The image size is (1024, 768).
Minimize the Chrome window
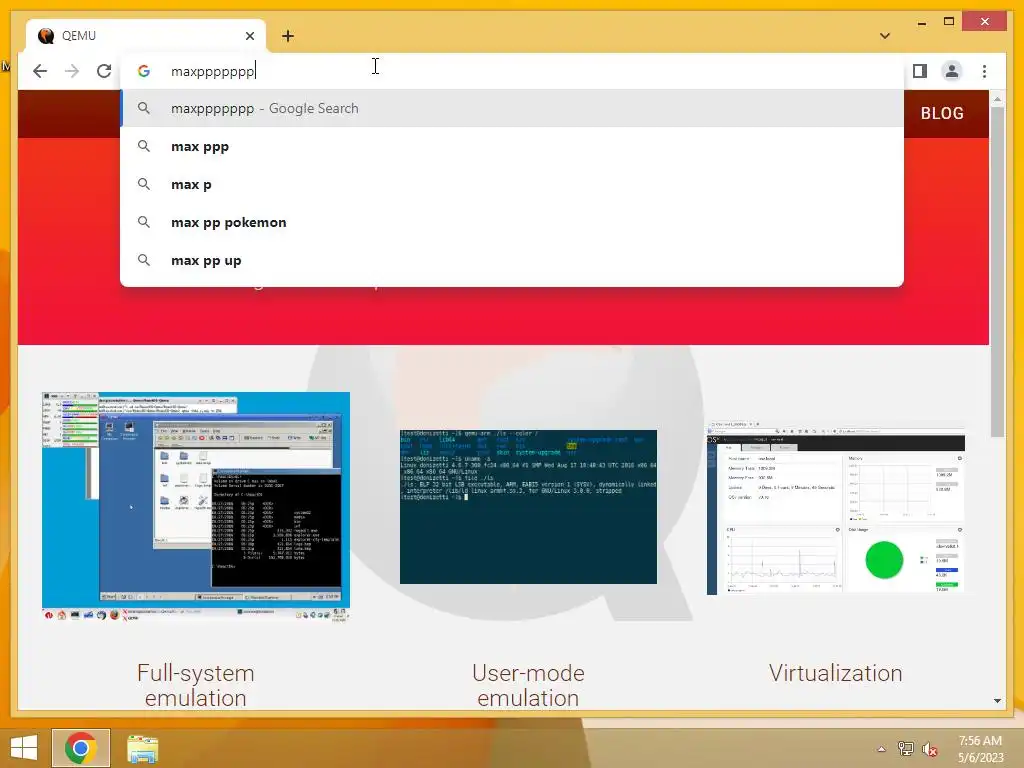921,22
